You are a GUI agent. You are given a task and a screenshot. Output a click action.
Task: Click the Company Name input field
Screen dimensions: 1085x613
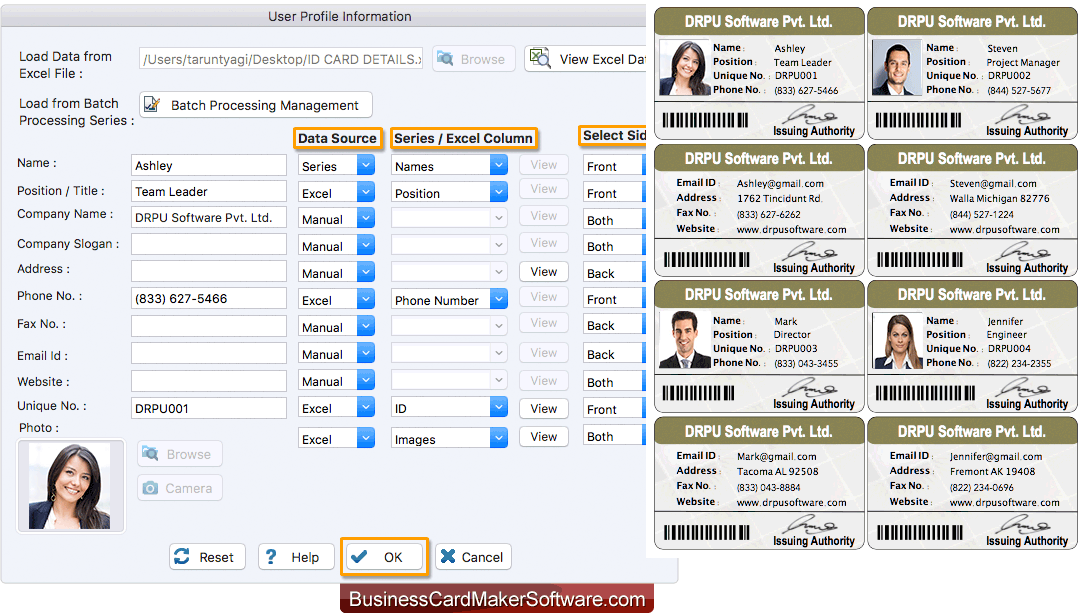(x=208, y=217)
